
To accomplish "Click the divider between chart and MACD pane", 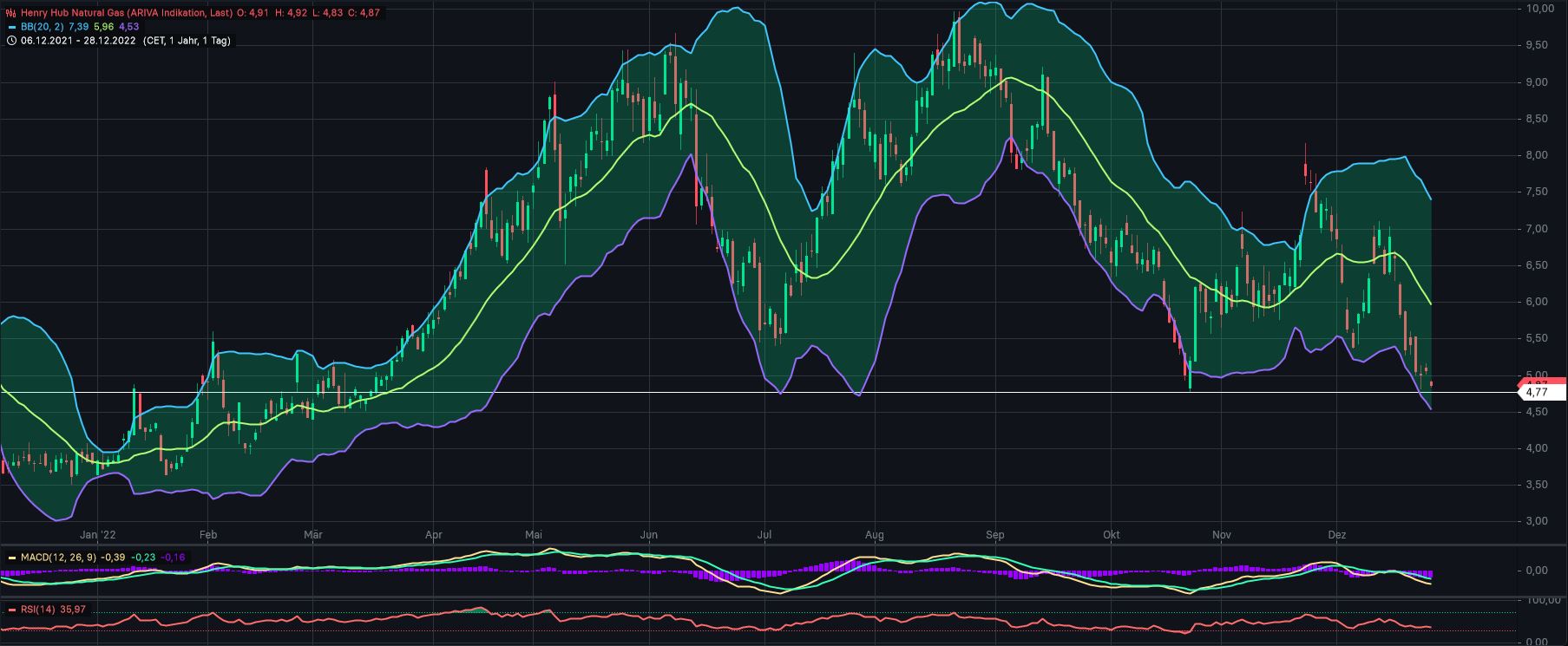I will click(781, 545).
